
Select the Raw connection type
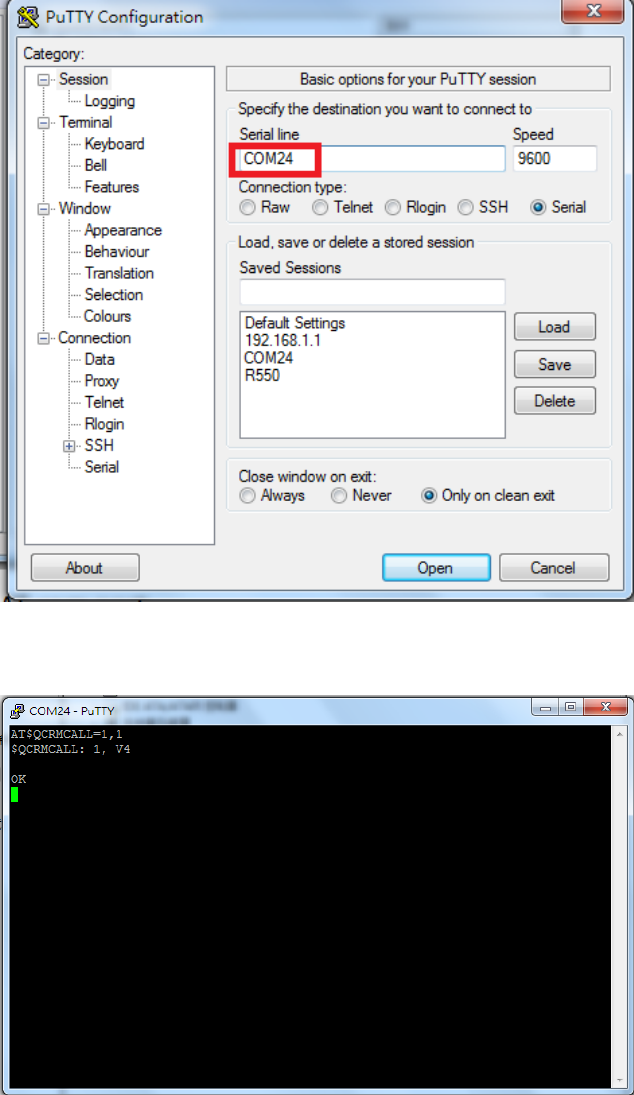247,207
